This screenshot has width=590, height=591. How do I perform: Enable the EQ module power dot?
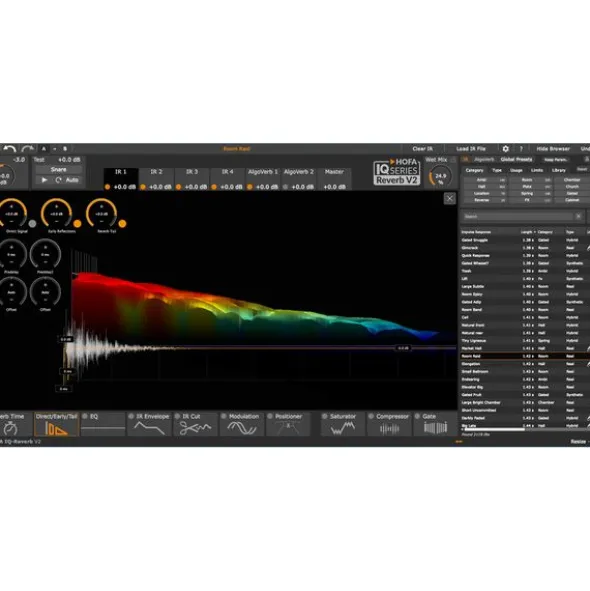point(85,416)
